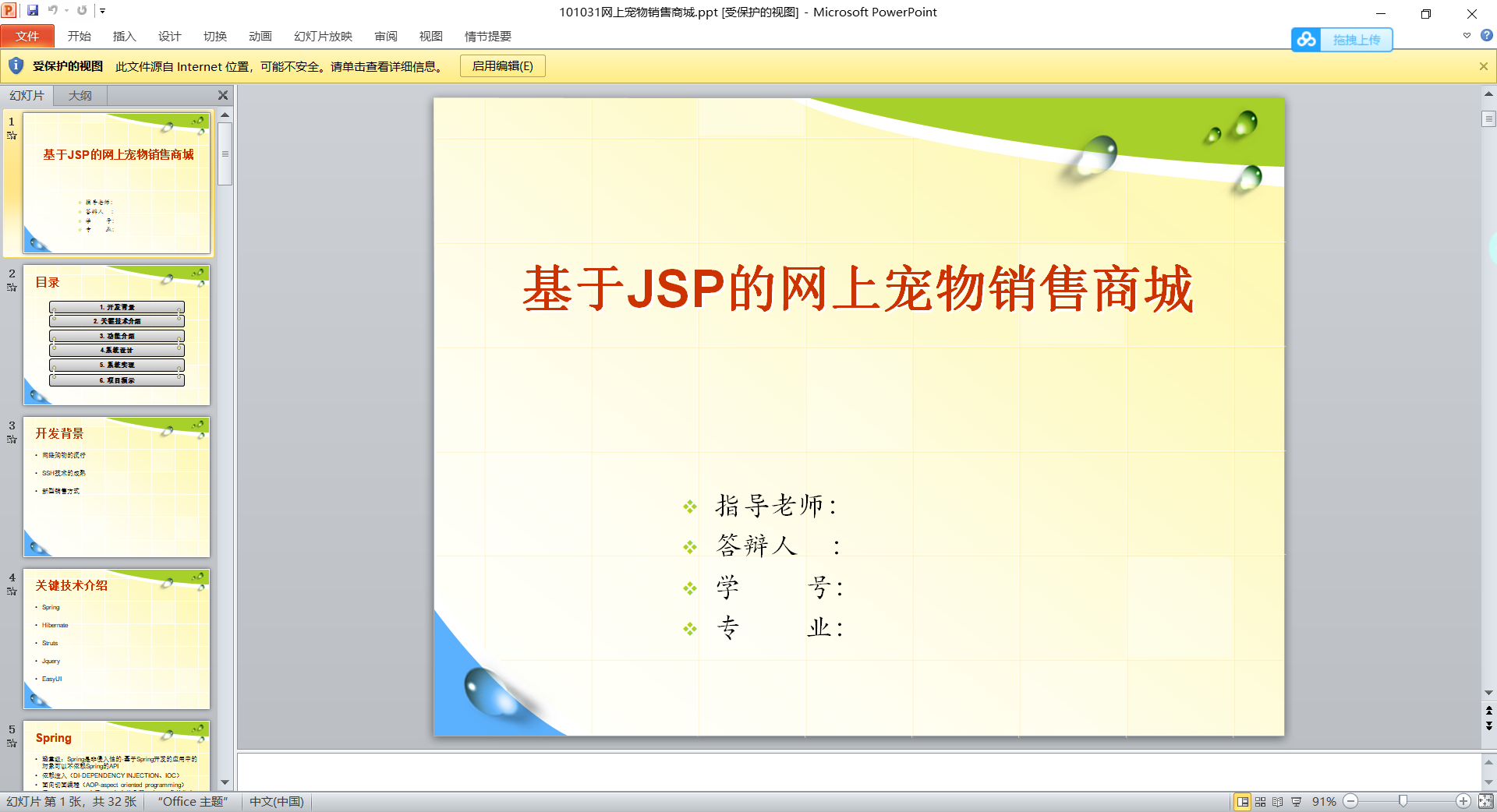The width and height of the screenshot is (1497, 812).
Task: Select slide 2 thumbnail 目录
Action: 117,335
